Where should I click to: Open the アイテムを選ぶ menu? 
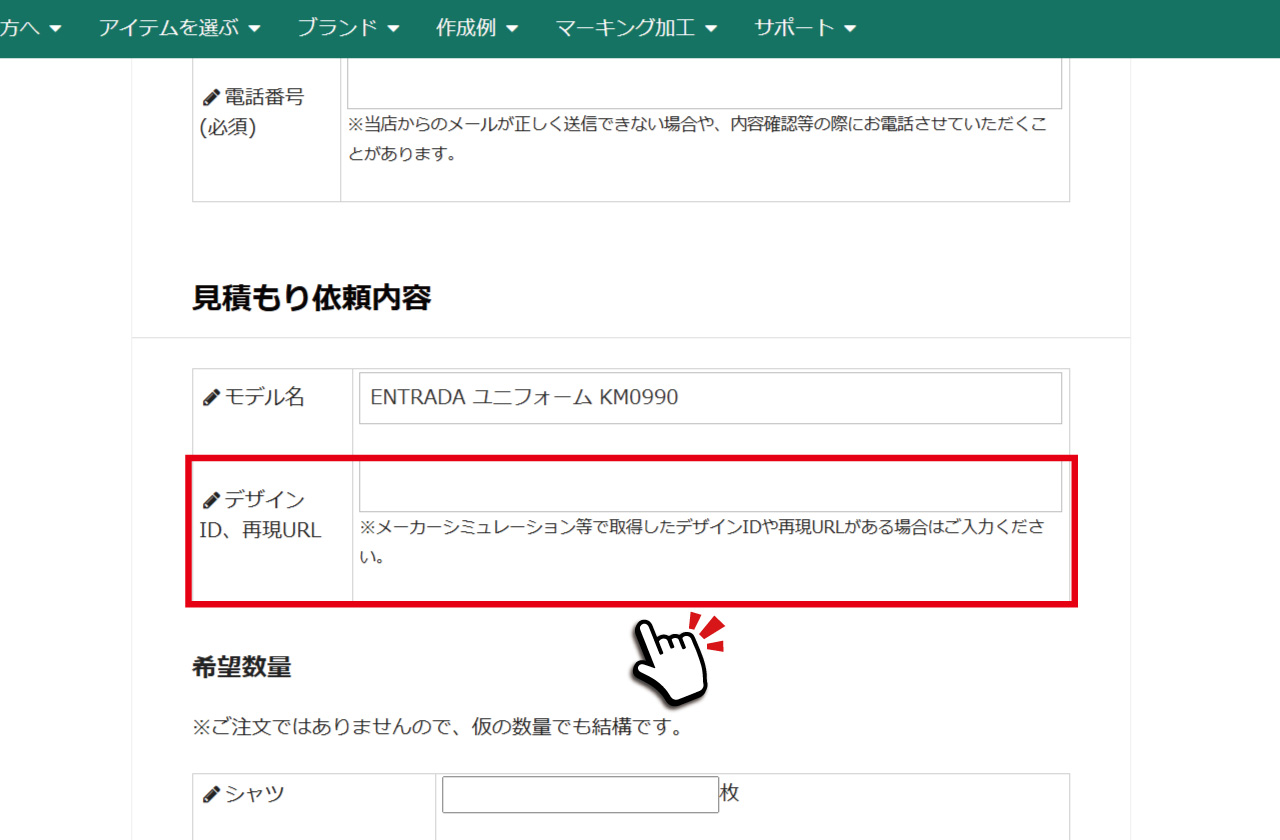[x=179, y=28]
